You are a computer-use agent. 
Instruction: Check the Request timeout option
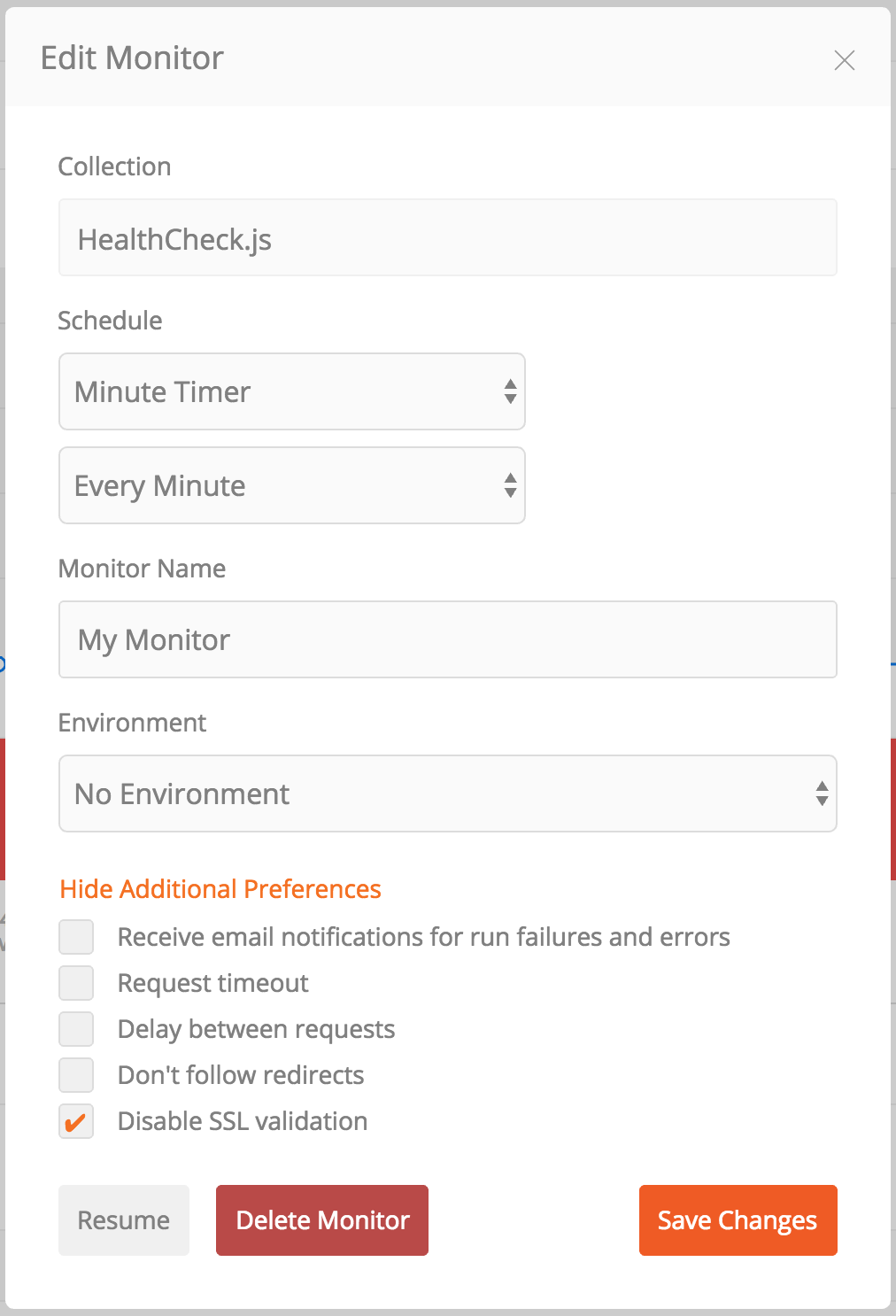click(x=76, y=983)
